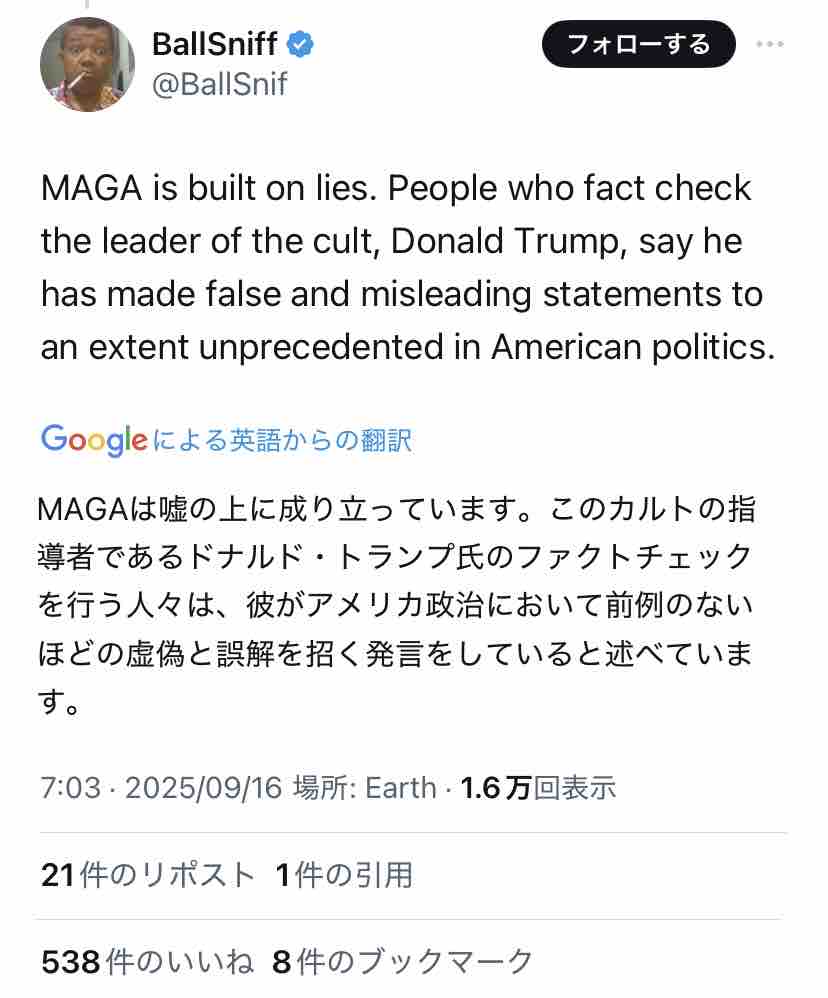Click the blue verified badge
This screenshot has width=828, height=998.
click(x=301, y=44)
